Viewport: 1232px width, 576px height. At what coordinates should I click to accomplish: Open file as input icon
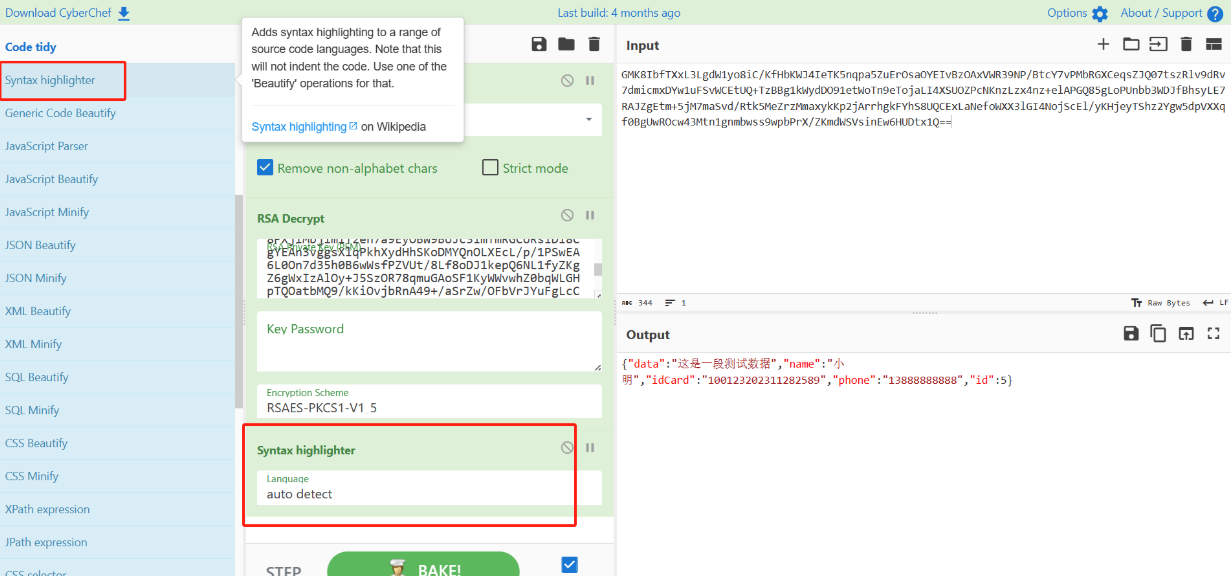(1158, 44)
